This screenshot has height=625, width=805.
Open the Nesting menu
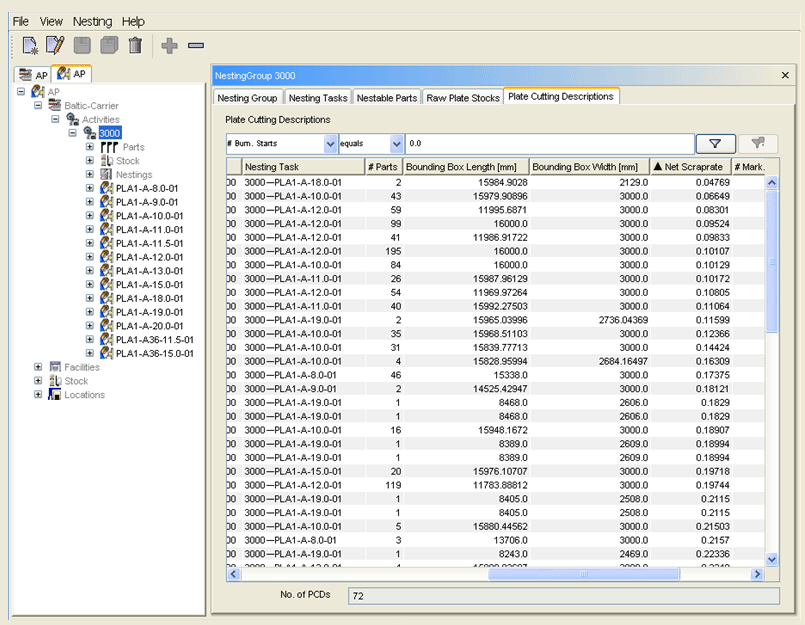[x=92, y=22]
